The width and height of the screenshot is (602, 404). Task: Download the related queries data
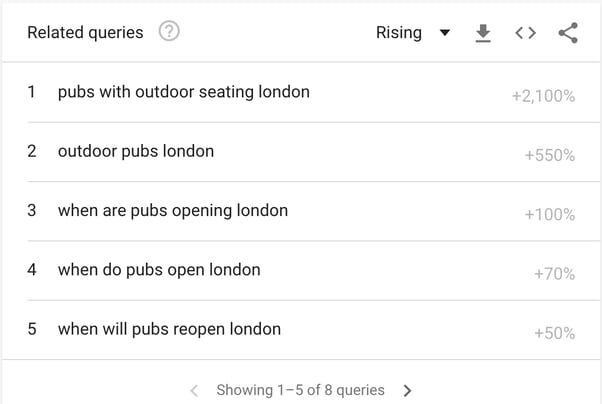(483, 33)
